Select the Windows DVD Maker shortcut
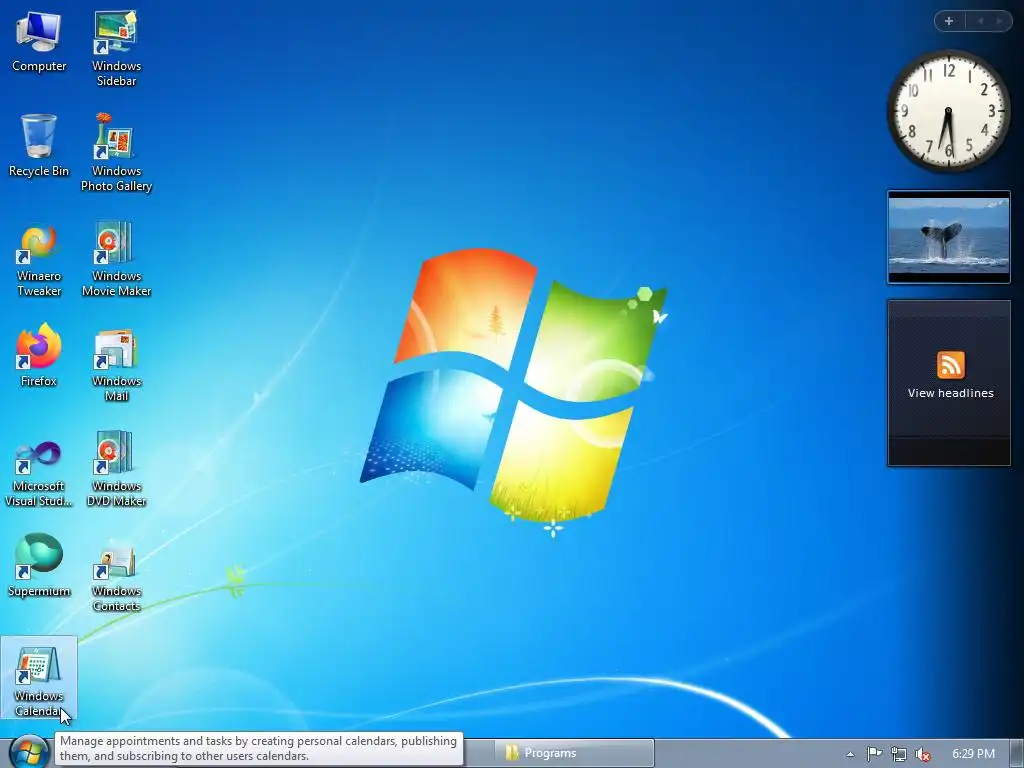The width and height of the screenshot is (1024, 768). tap(116, 469)
